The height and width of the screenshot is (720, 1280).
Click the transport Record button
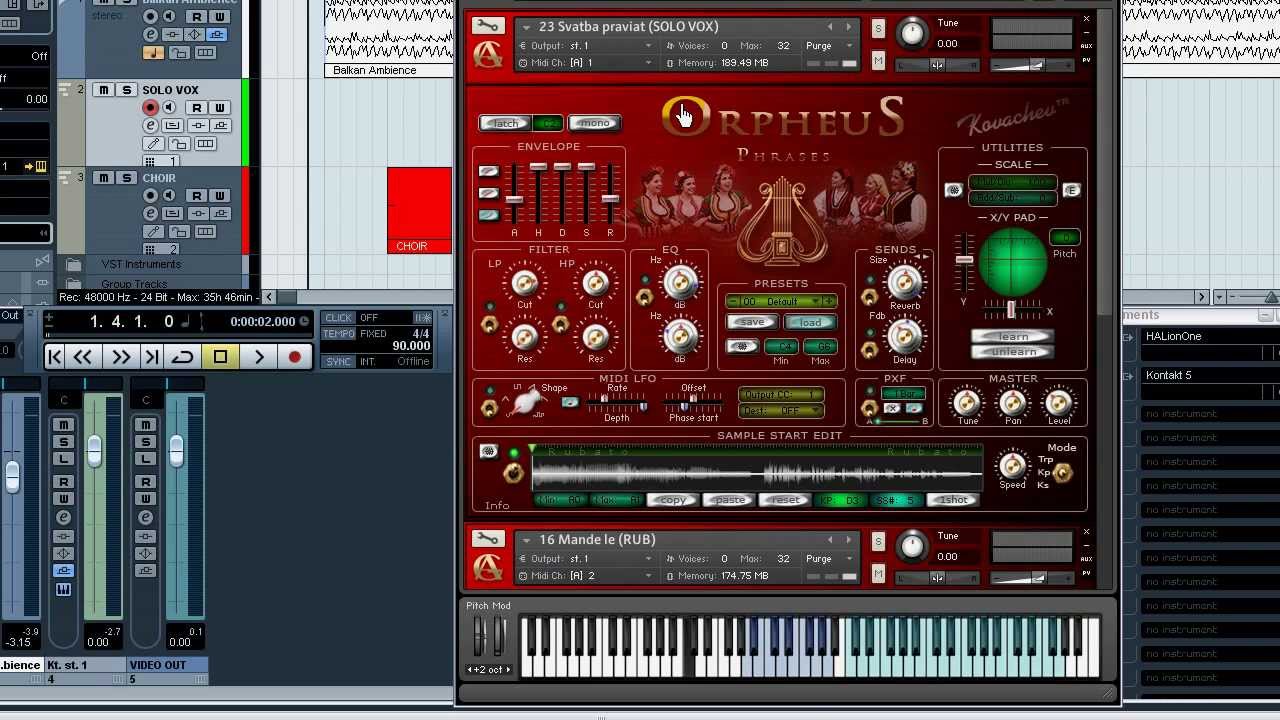(294, 357)
